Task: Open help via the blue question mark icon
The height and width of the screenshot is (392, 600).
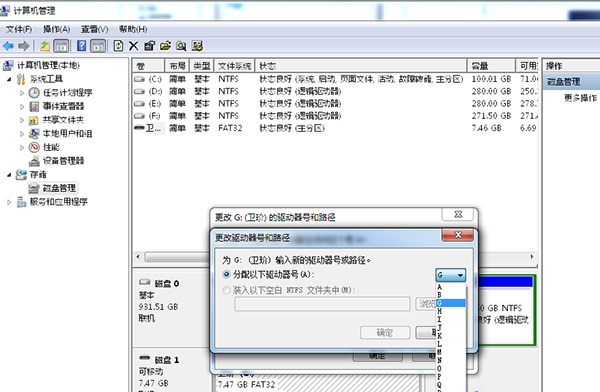Action: [x=82, y=46]
